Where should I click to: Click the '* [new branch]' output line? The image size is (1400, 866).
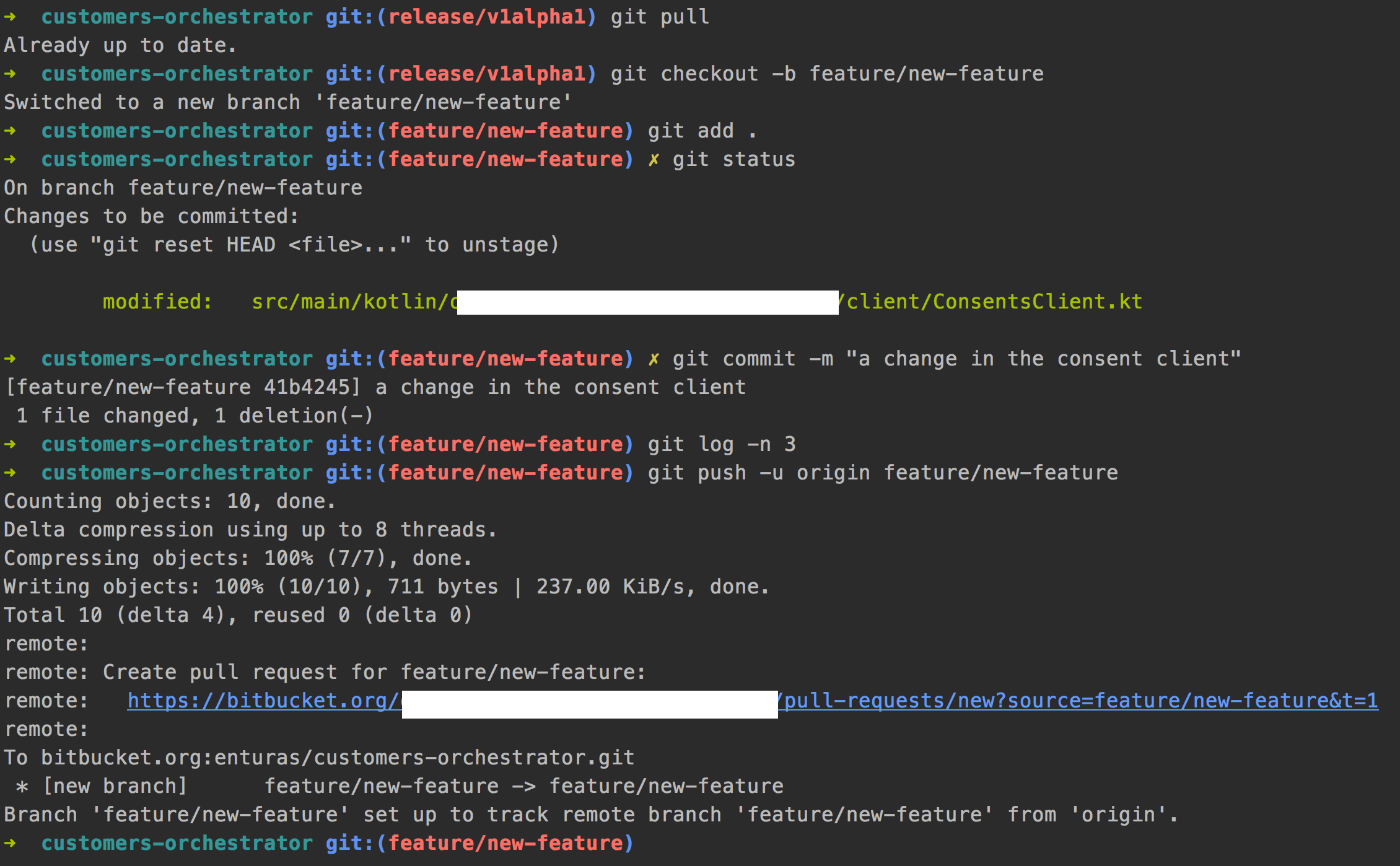[x=400, y=786]
